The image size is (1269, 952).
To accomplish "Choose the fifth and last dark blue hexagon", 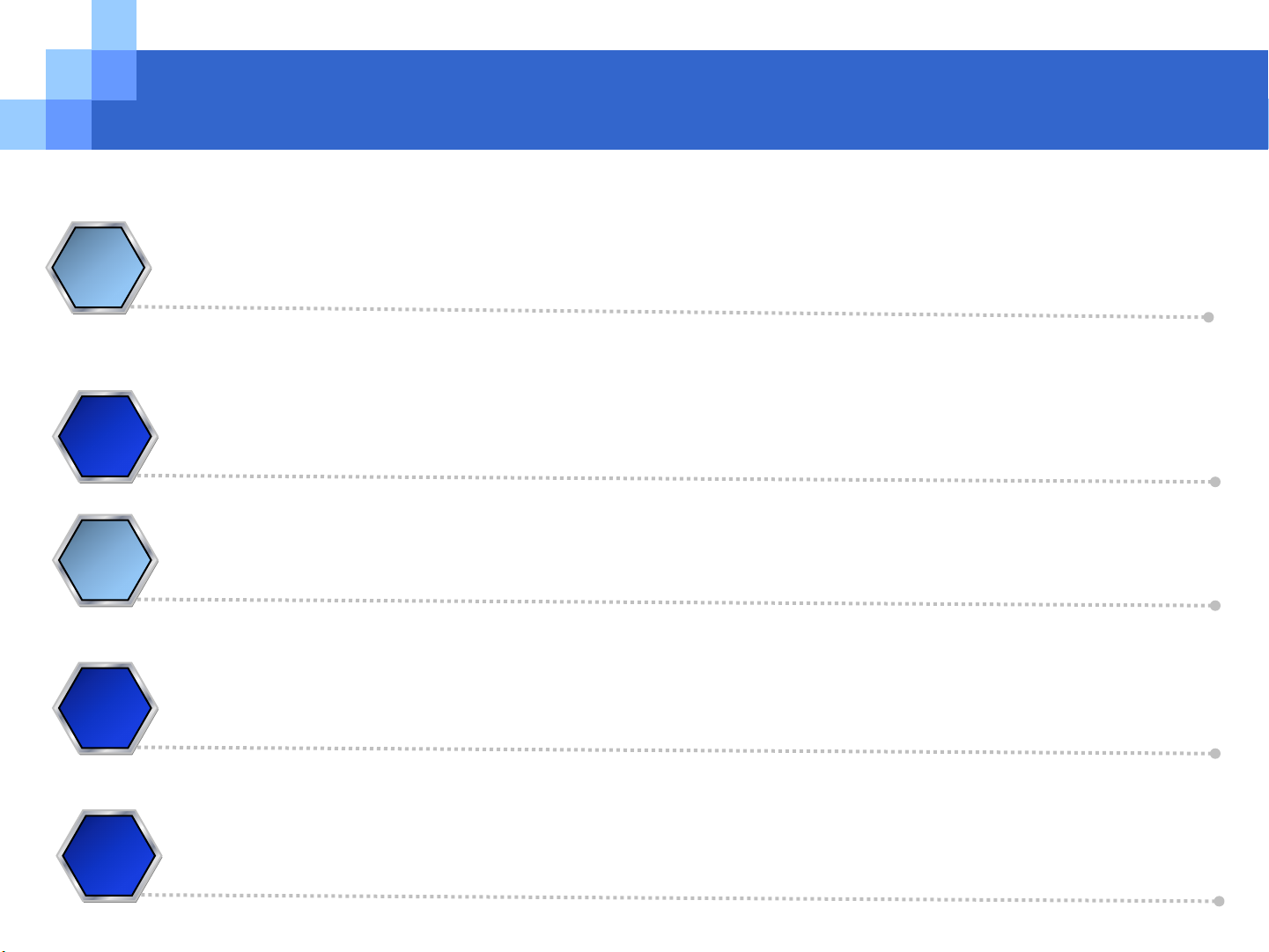I will (x=110, y=856).
